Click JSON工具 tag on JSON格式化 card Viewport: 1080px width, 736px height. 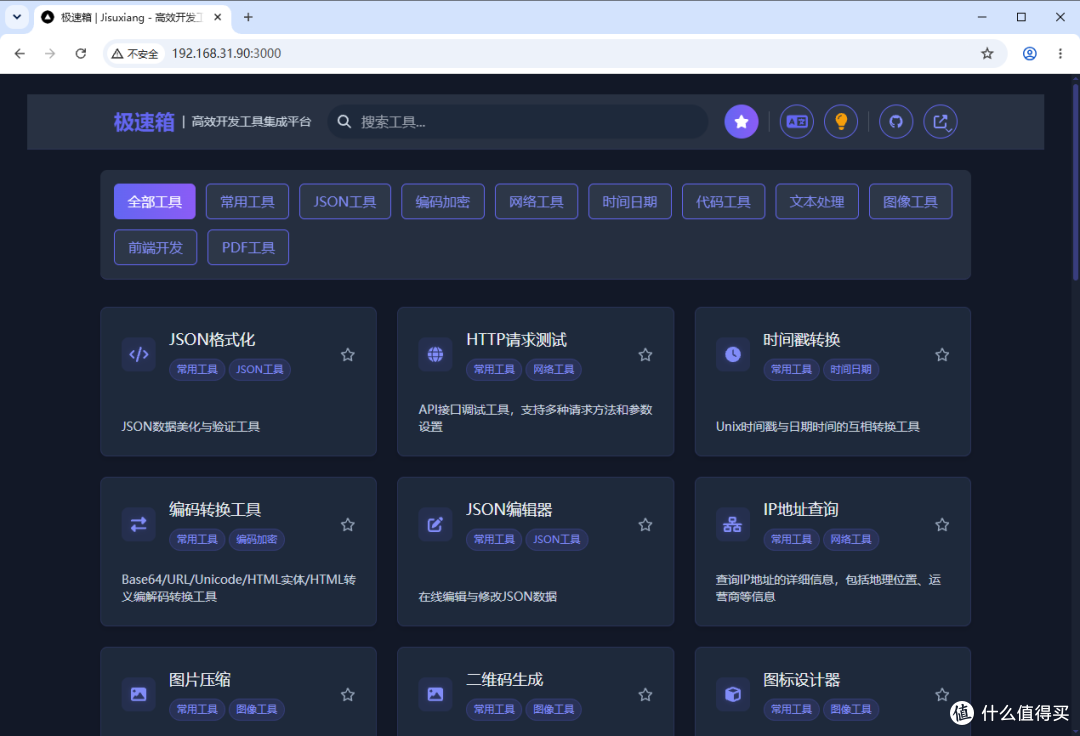[260, 369]
